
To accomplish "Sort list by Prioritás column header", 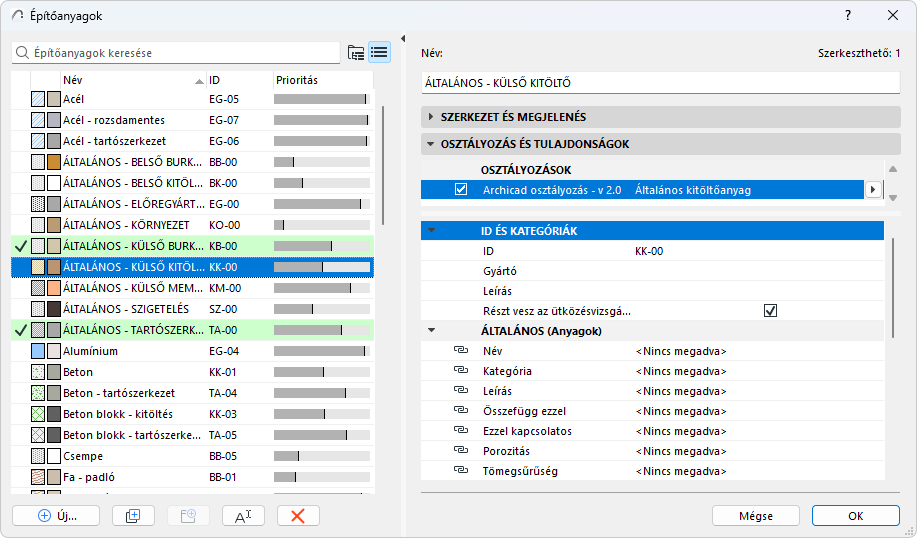I will (320, 80).
